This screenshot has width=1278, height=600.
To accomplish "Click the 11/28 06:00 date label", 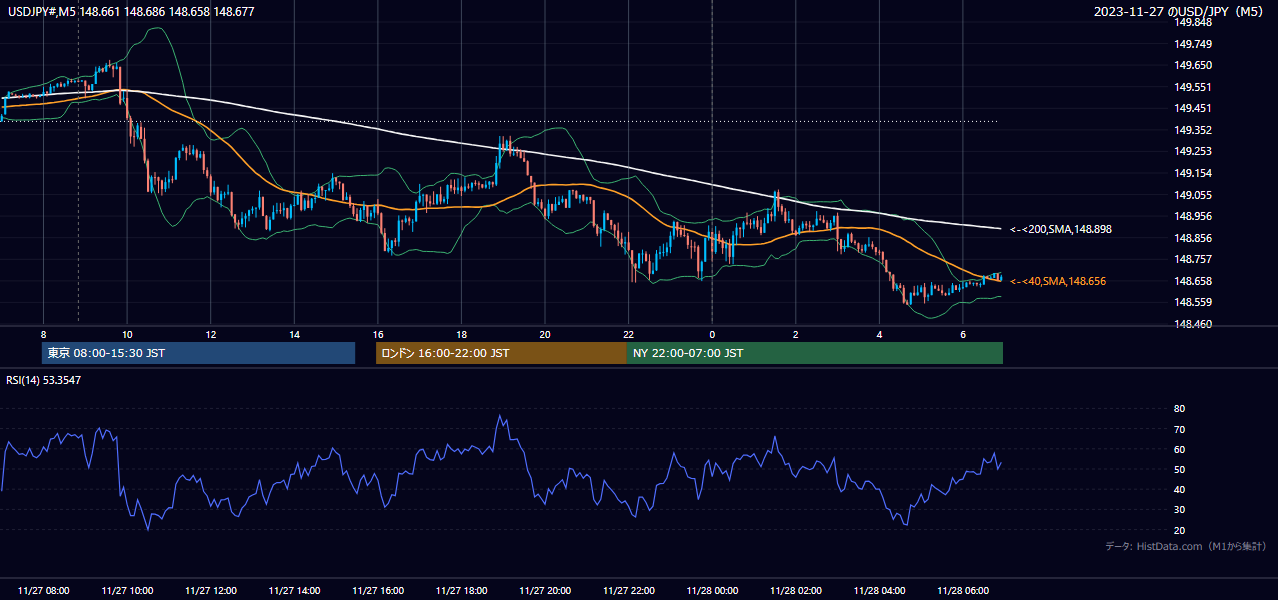I will click(962, 591).
